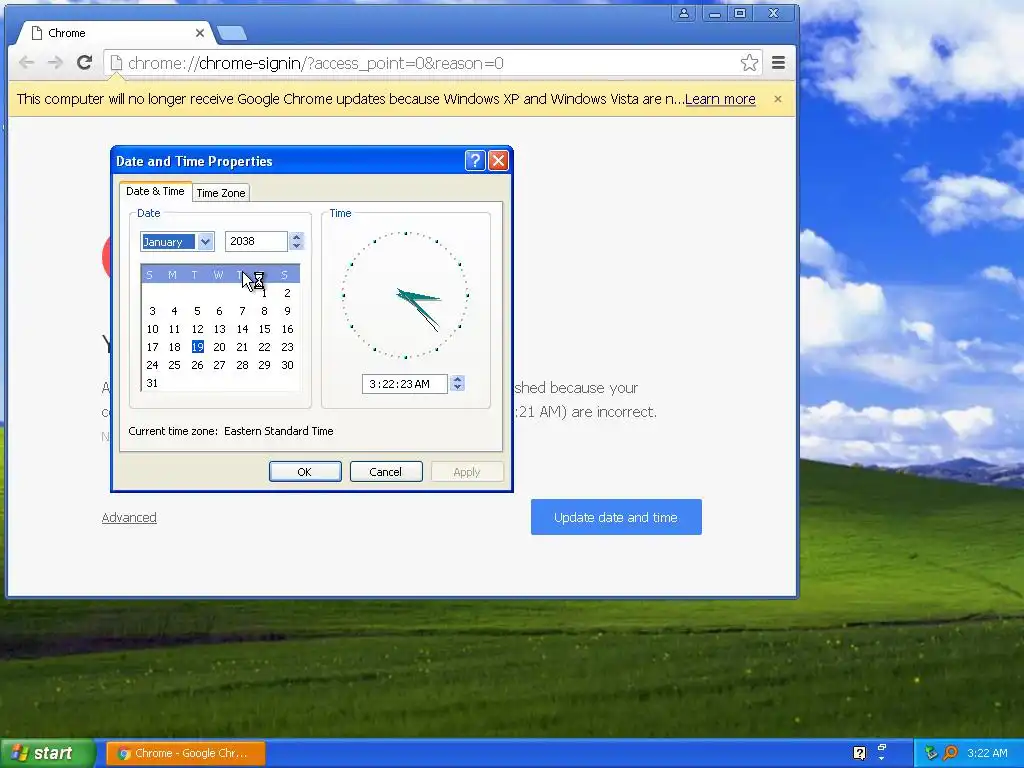The image size is (1024, 768).
Task: Click the 2038 year field
Action: point(256,241)
